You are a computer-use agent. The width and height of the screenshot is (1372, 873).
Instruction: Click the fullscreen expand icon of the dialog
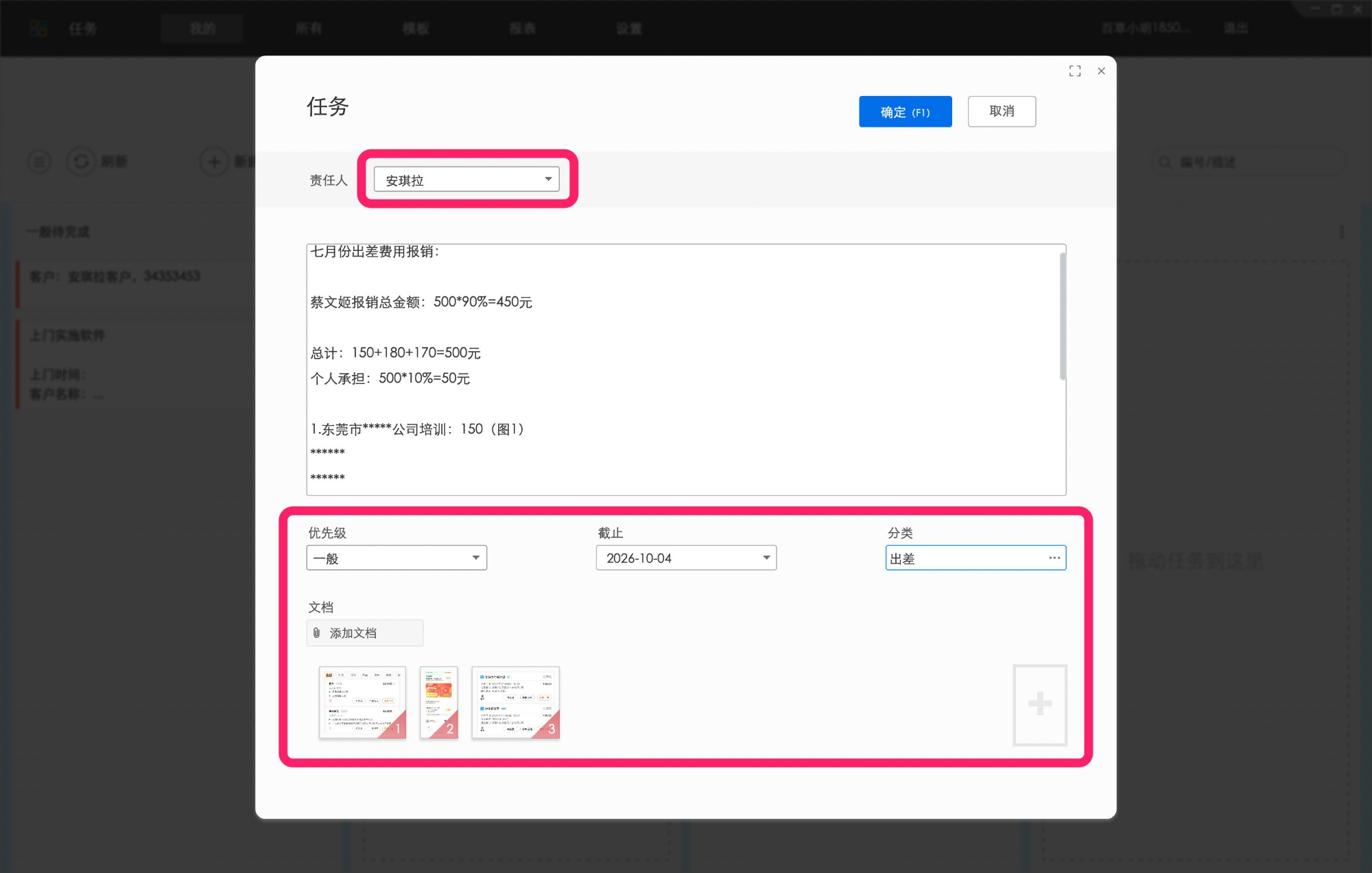[1075, 71]
